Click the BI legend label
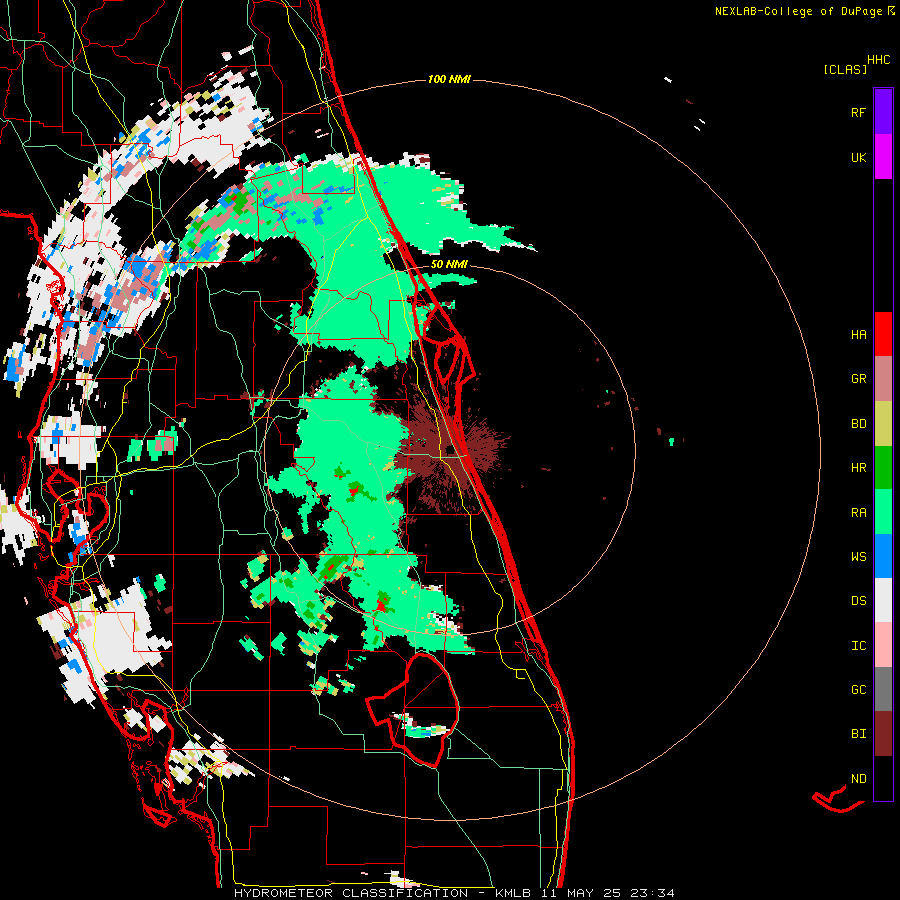Image resolution: width=900 pixels, height=900 pixels. [x=858, y=734]
